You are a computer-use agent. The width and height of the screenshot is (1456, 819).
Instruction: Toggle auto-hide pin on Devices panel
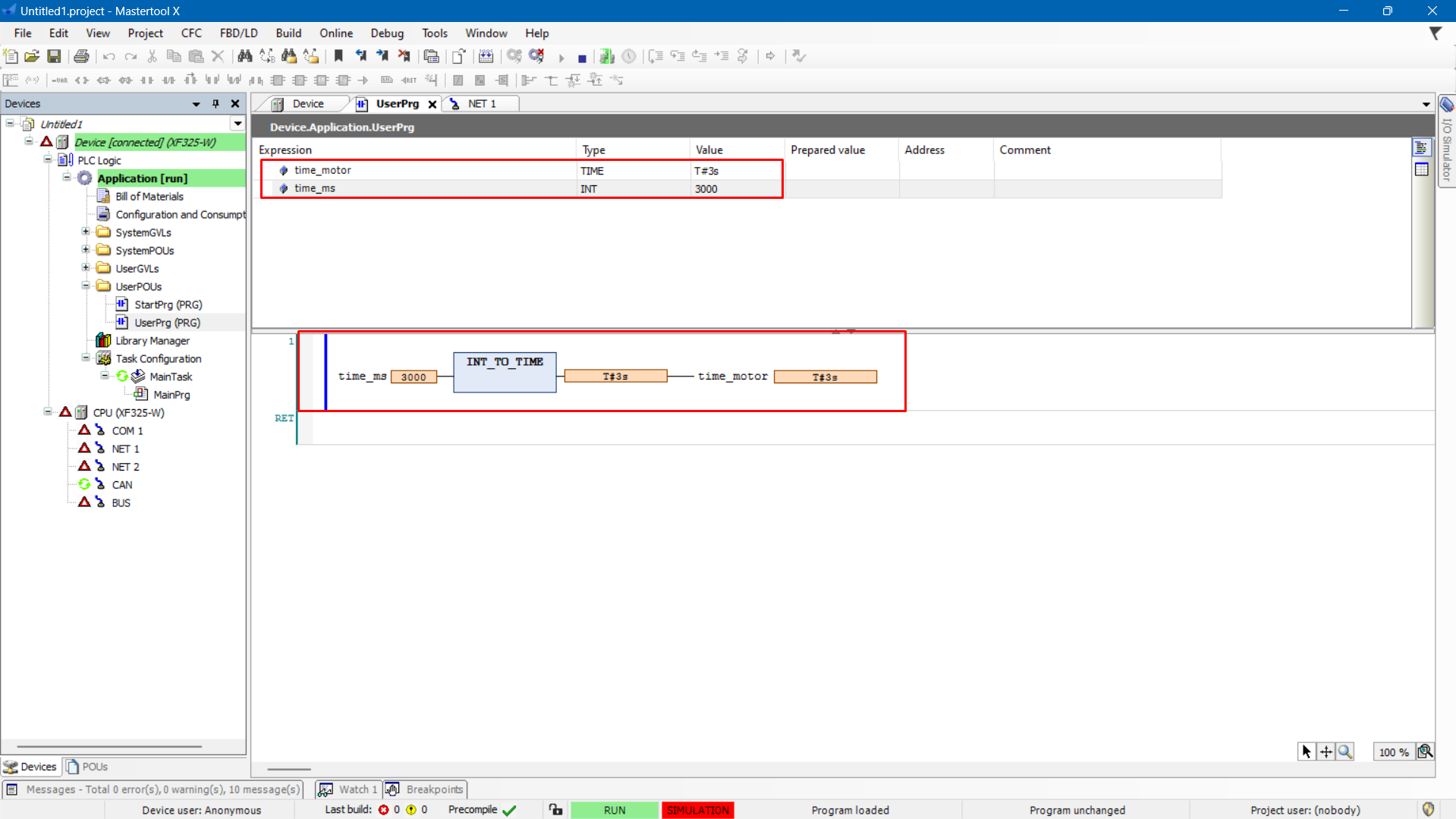(x=215, y=104)
